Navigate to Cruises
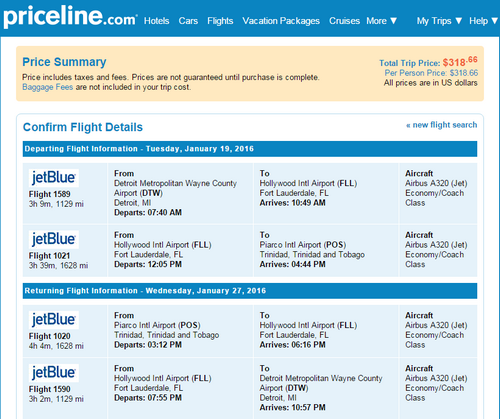Viewport: 500px width, 419px height. pyautogui.click(x=344, y=21)
